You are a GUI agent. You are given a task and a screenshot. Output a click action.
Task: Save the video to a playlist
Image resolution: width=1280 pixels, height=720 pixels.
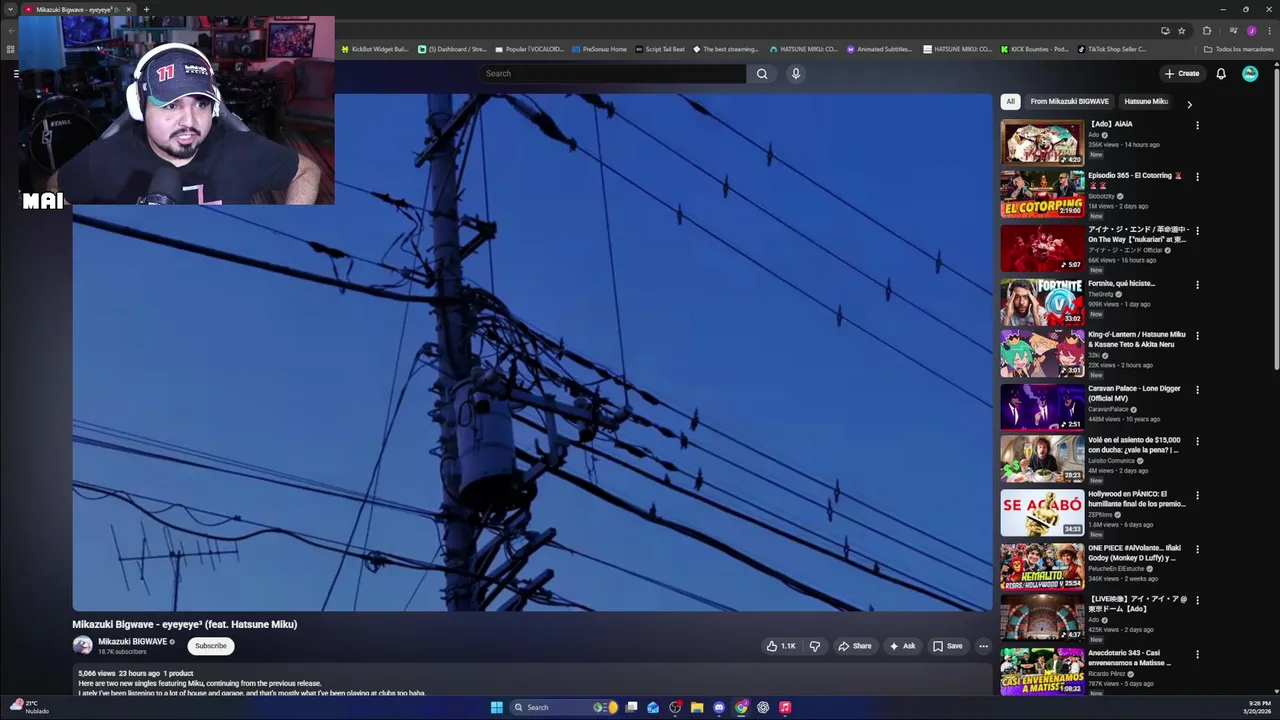(947, 646)
